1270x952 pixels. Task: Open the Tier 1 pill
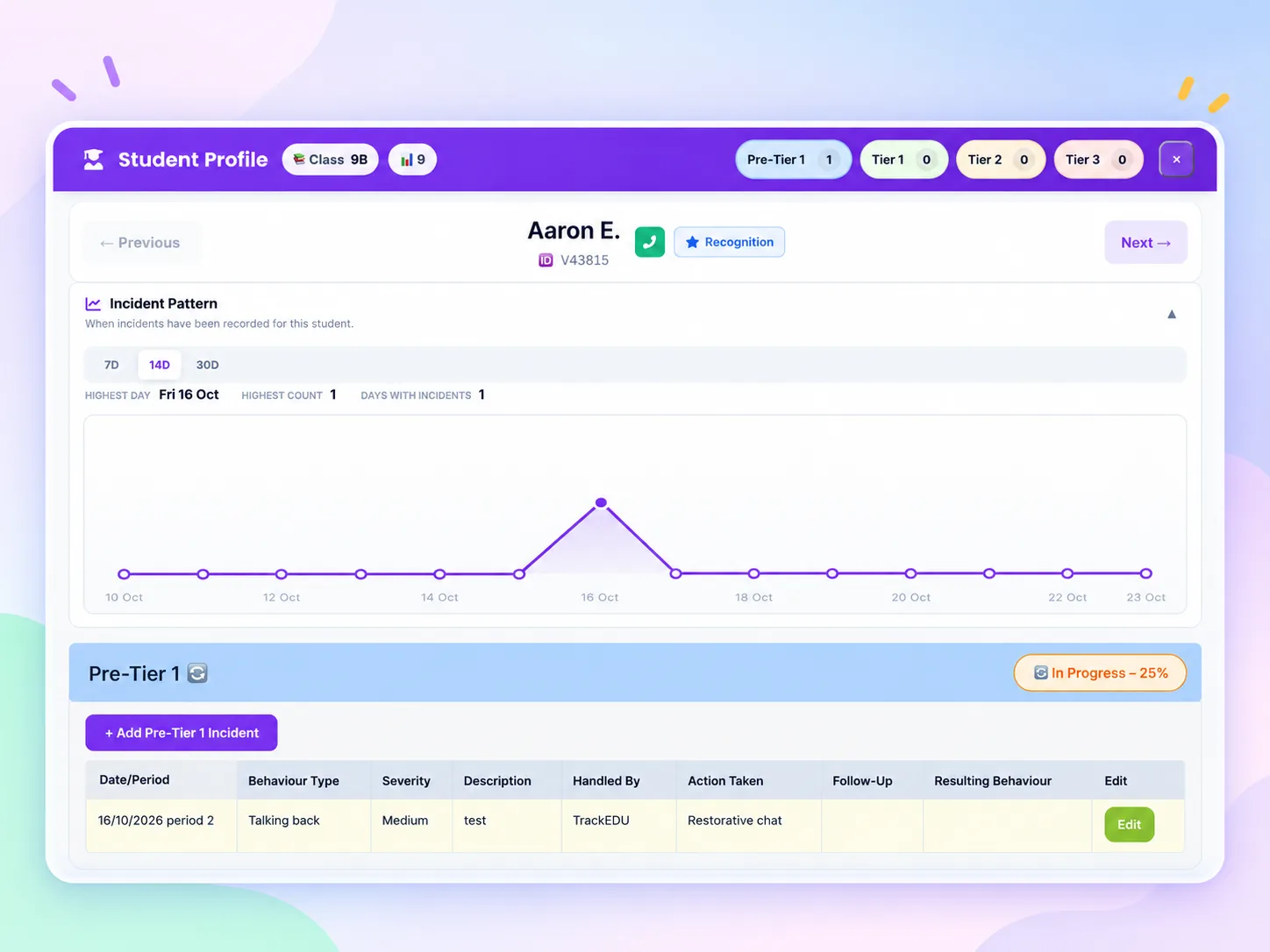coord(904,160)
